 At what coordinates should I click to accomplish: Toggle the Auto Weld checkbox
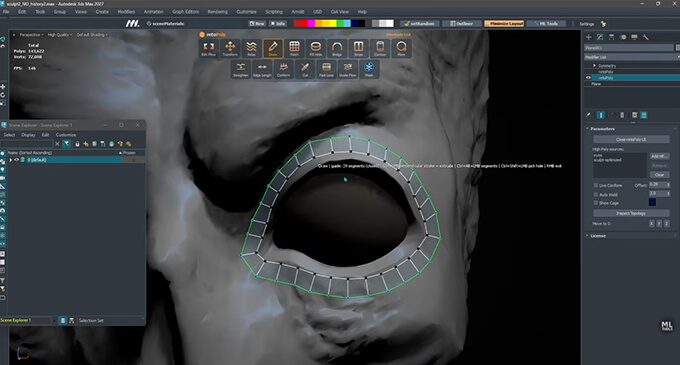(x=595, y=194)
